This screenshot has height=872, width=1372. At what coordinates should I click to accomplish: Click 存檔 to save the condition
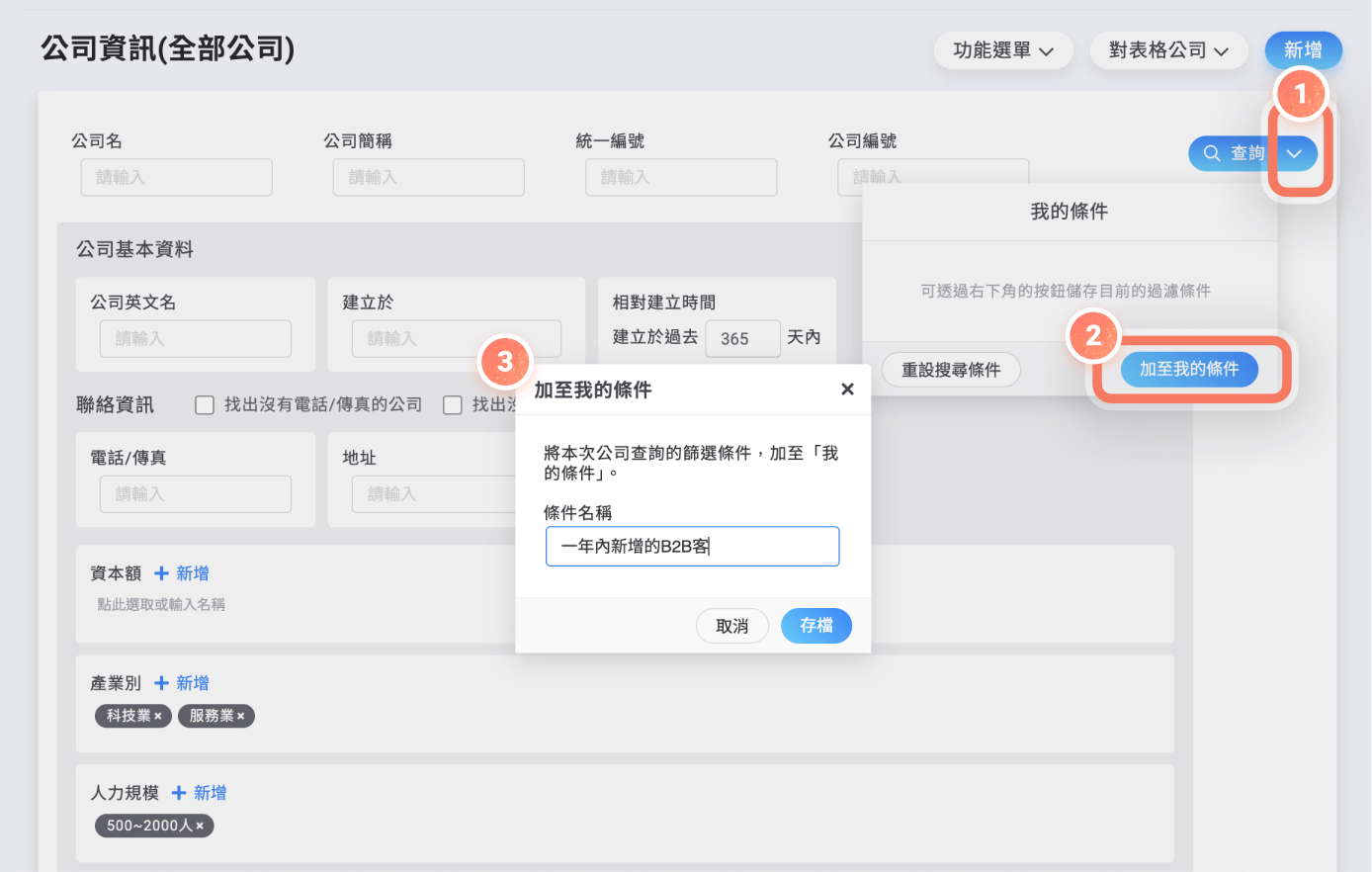tap(816, 626)
